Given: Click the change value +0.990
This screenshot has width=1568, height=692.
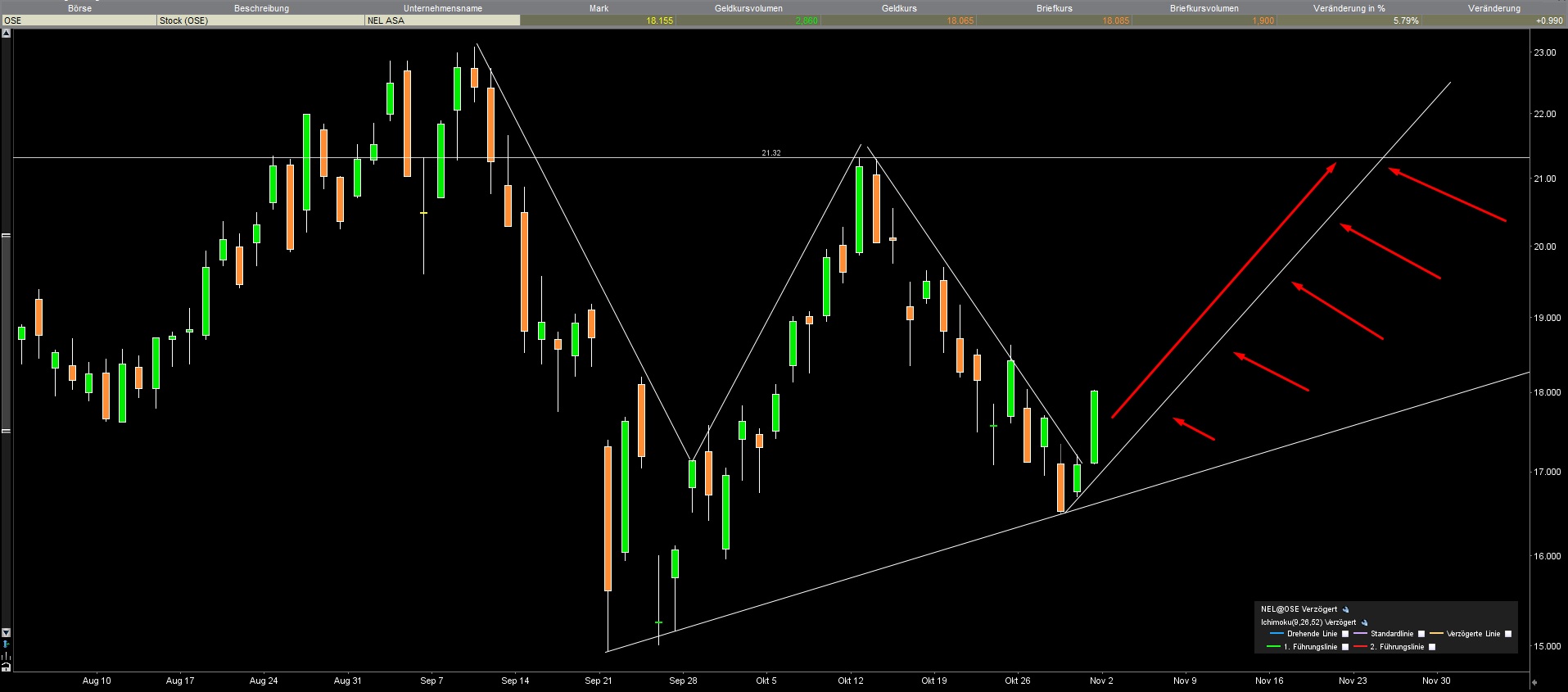Looking at the screenshot, I should 1550,20.
